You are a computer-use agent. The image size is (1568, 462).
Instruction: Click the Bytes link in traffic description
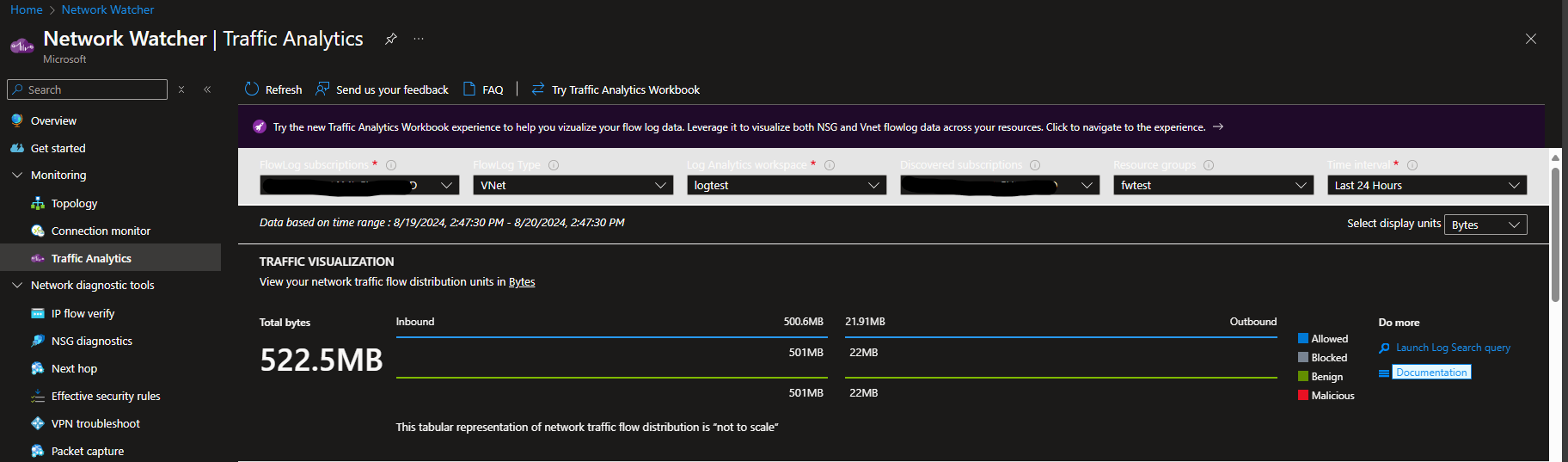(x=522, y=282)
